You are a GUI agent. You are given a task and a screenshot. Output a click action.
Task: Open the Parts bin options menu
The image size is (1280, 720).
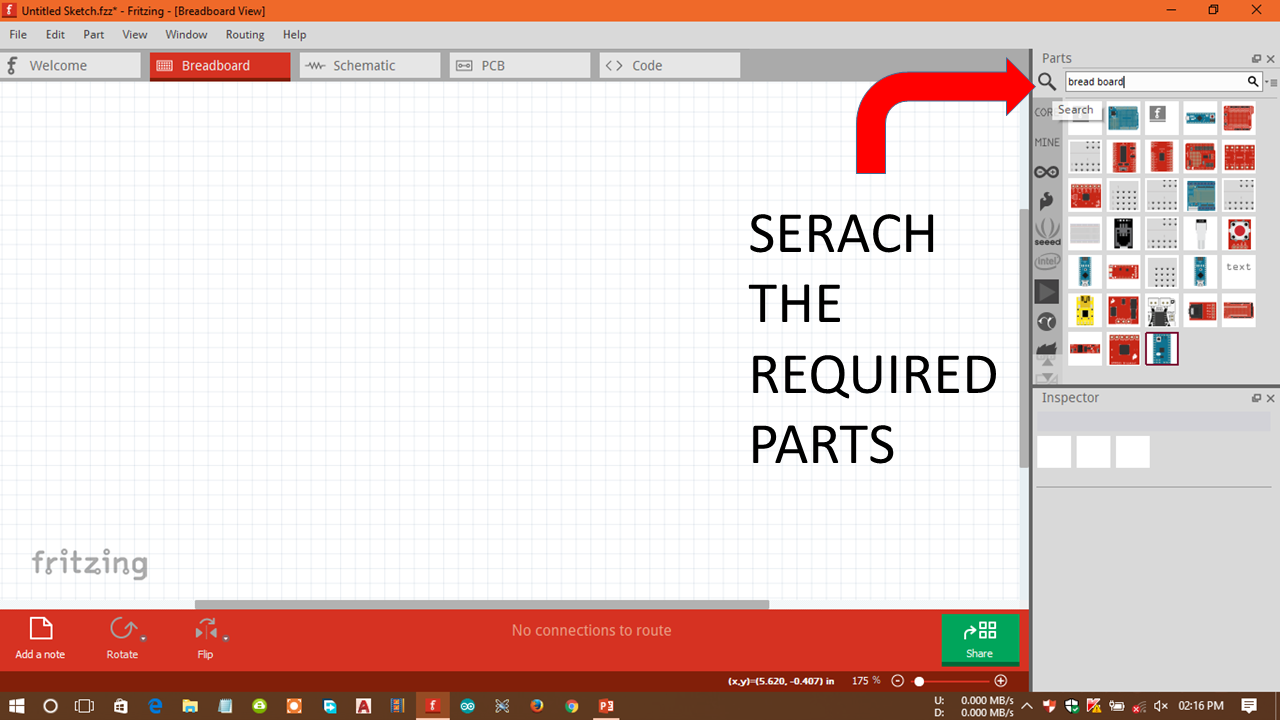pos(1272,83)
